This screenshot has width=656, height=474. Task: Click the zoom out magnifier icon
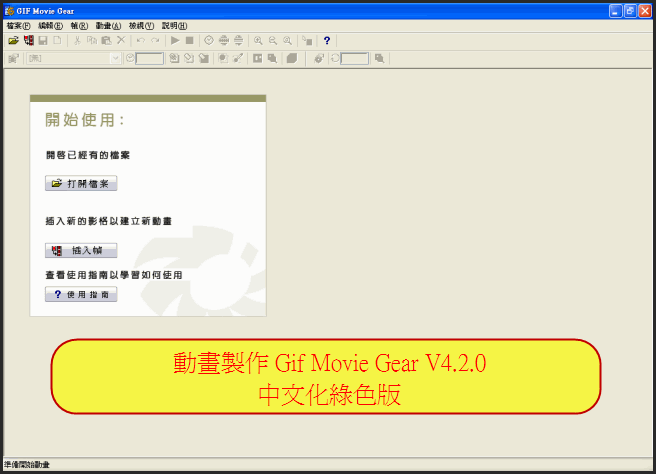coord(272,40)
